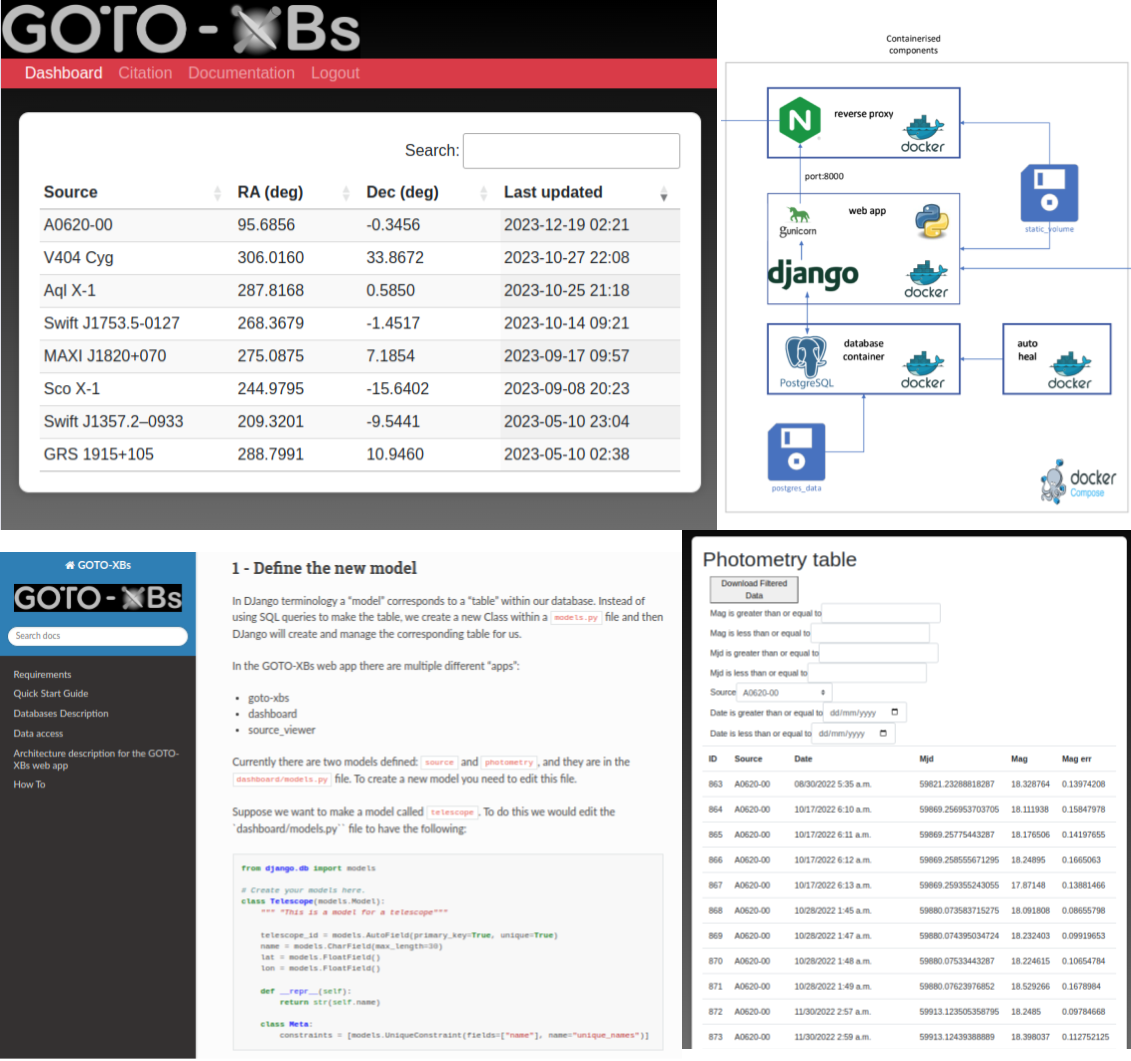Click the postgres_data floppy disk icon
The image size is (1131, 1061).
tap(796, 452)
